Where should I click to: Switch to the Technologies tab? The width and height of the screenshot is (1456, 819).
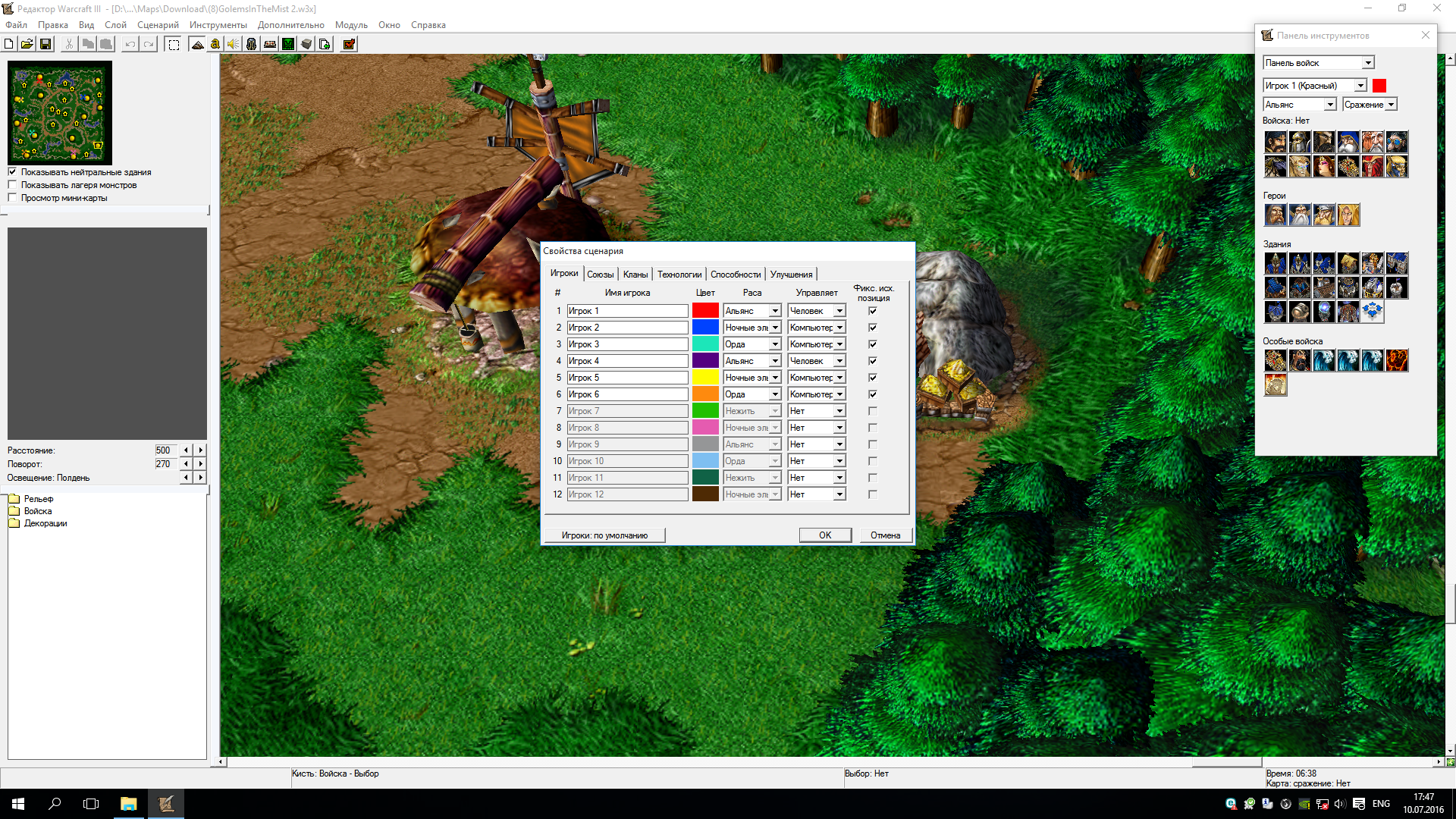[x=679, y=275]
